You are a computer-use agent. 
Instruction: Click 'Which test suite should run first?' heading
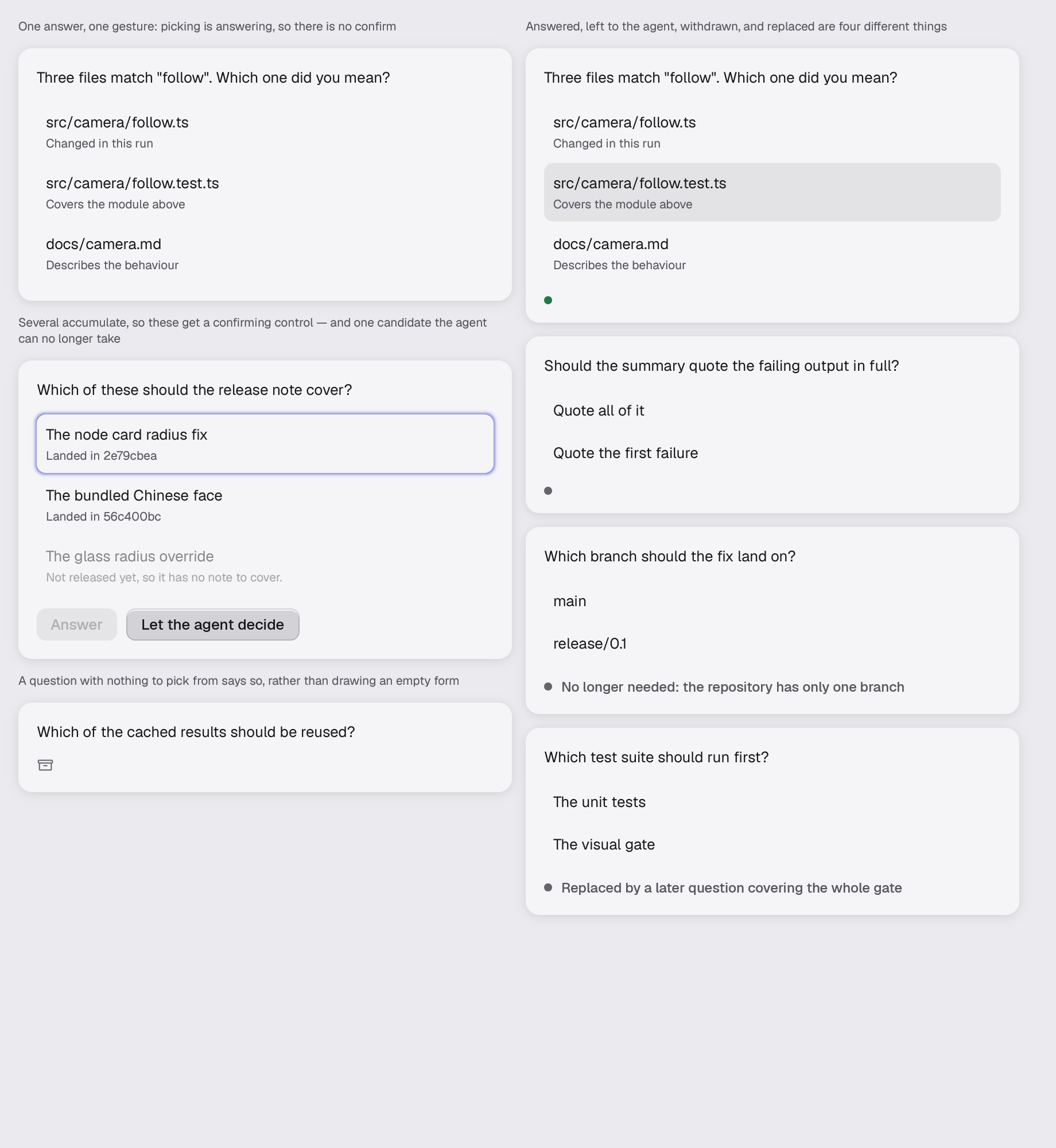tap(656, 757)
